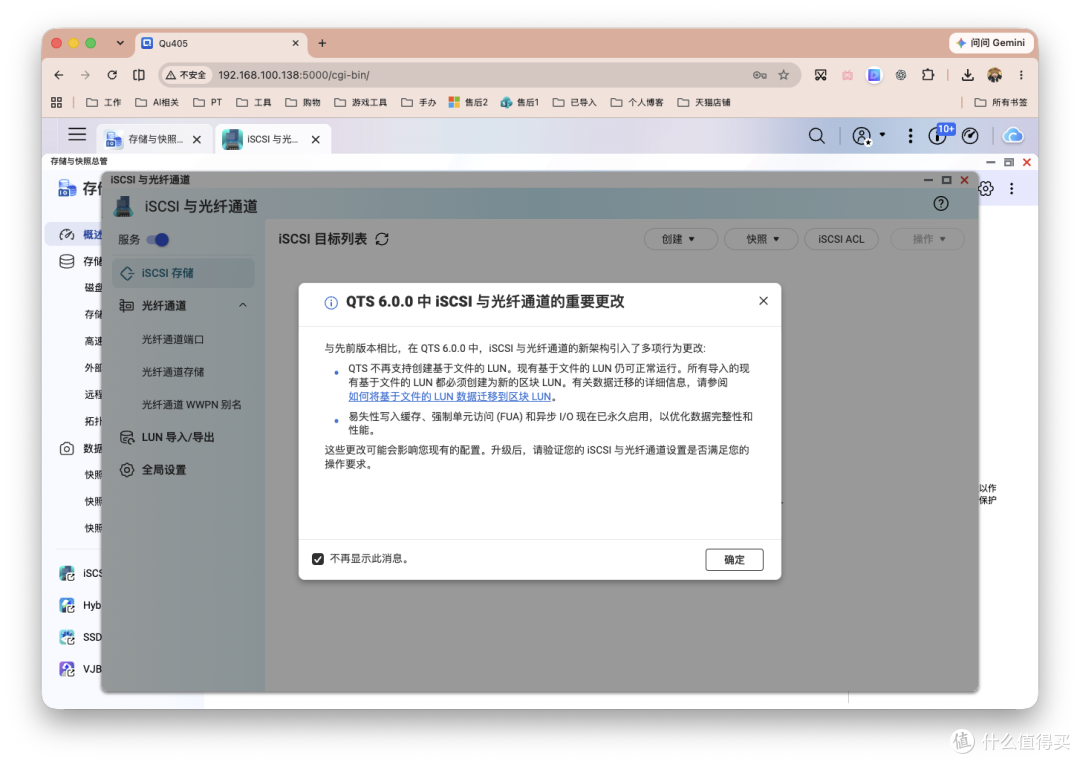Viewport: 1080px width, 764px height.
Task: Open 问问 Gemini button
Action: [992, 43]
